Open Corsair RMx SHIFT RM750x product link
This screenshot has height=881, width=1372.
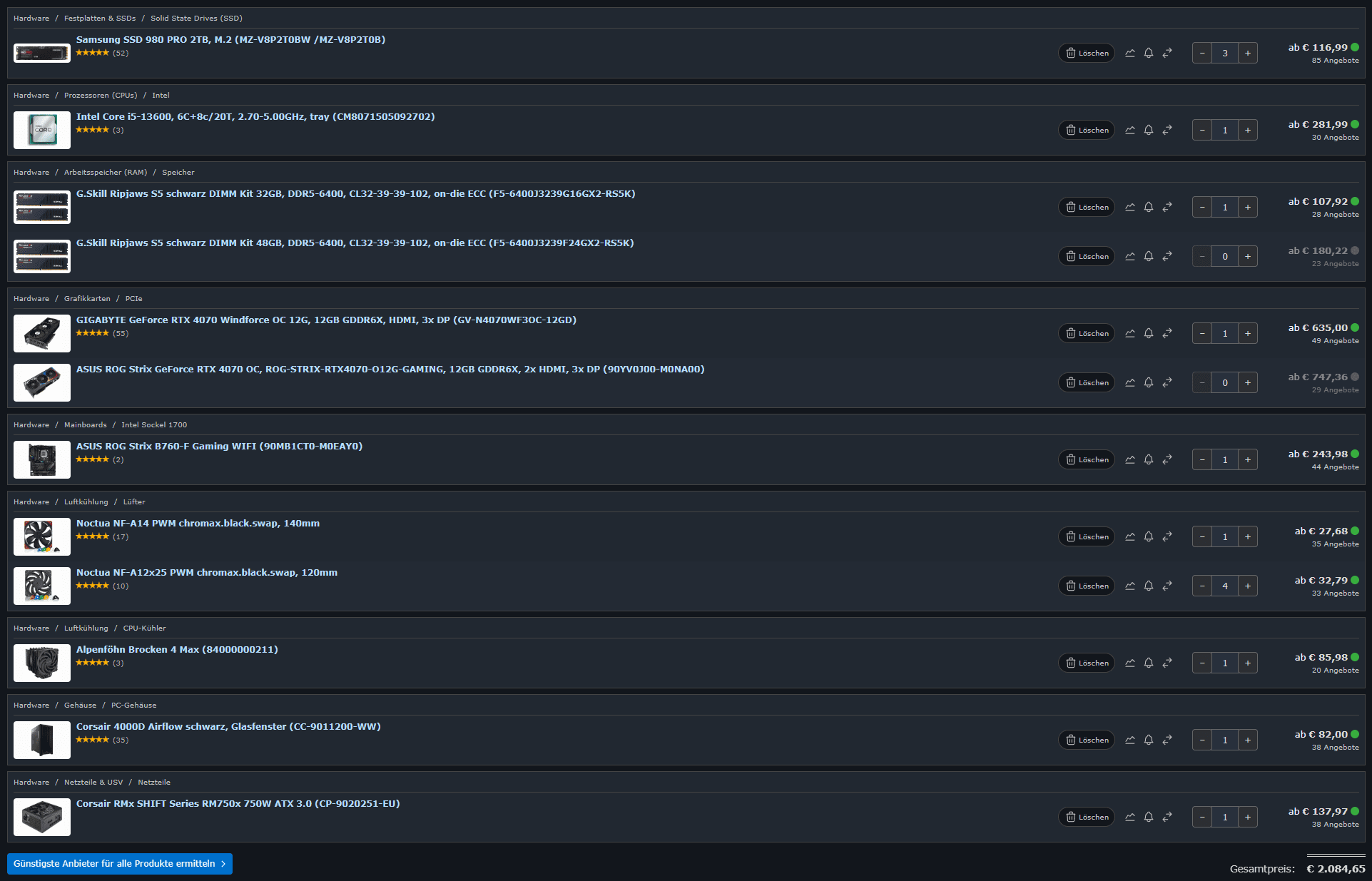pos(238,803)
